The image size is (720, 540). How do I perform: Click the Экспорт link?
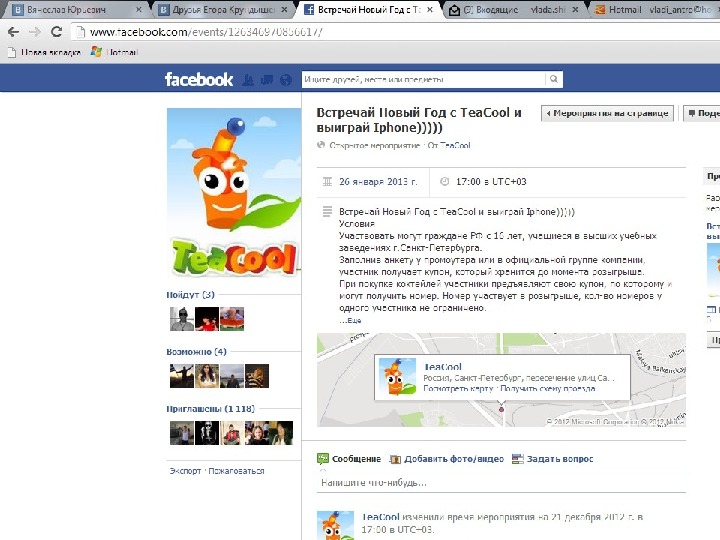coord(185,471)
